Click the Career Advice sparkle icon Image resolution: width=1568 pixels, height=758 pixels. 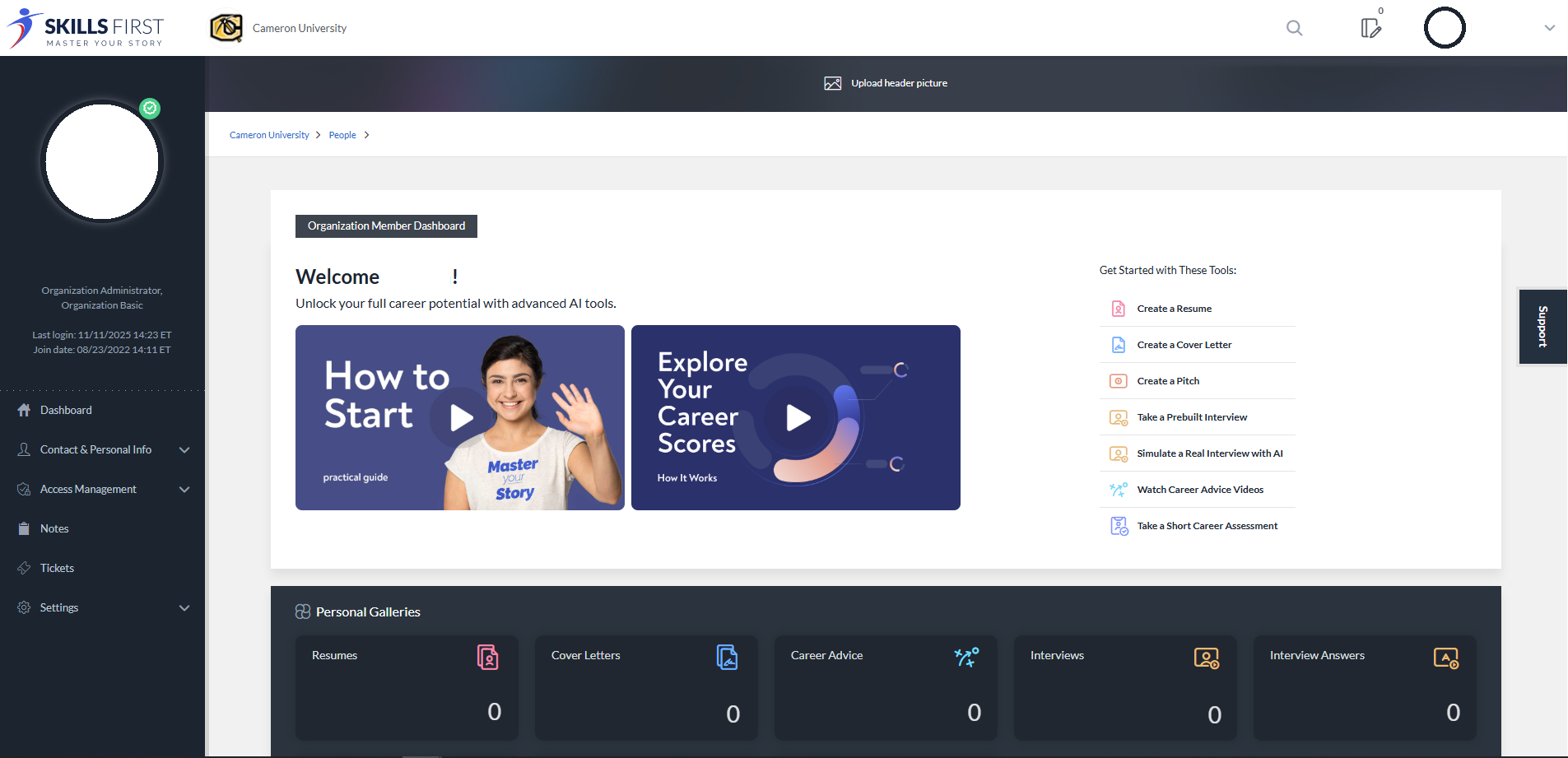pyautogui.click(x=966, y=657)
